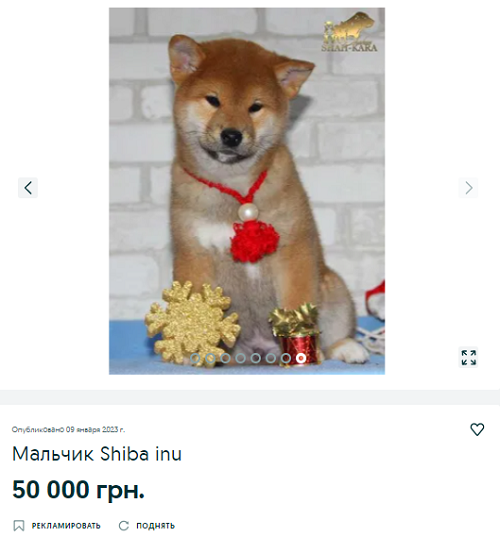
Task: Click the SHAH-KARA watermark logo on photo
Action: pyautogui.click(x=349, y=32)
